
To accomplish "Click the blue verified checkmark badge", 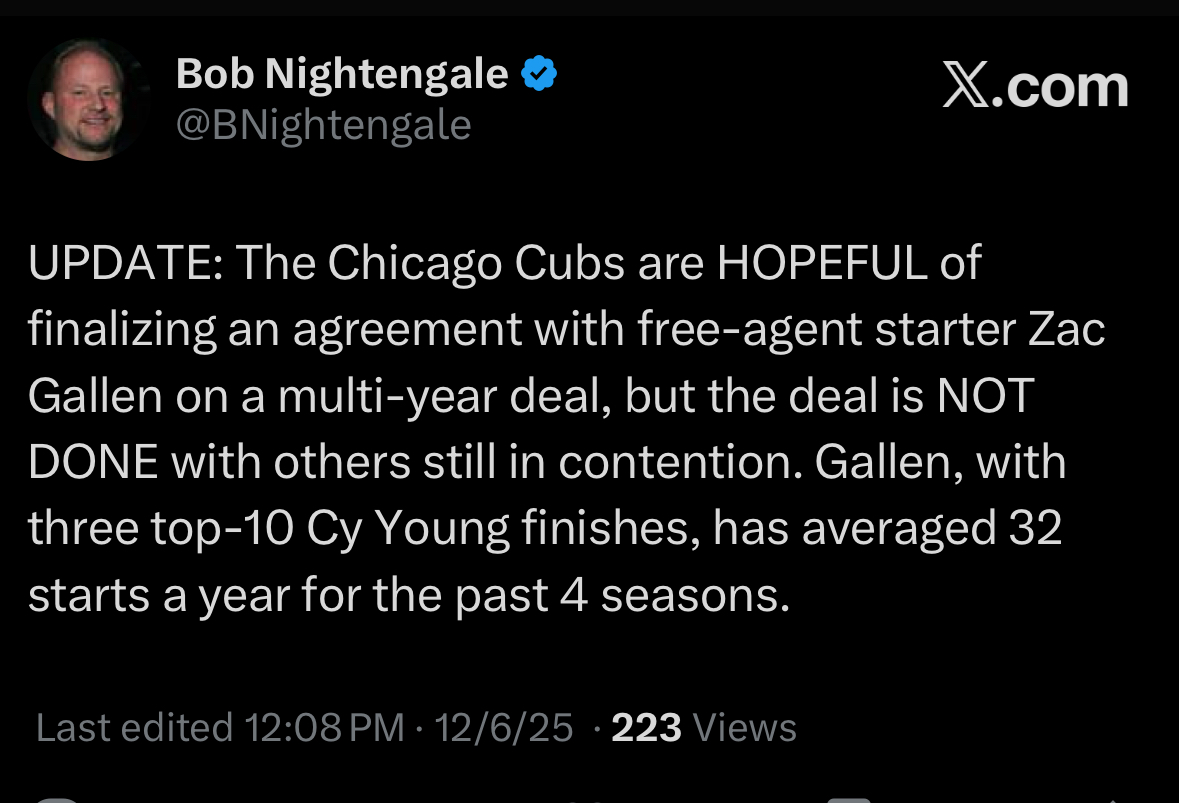I will 539,74.
